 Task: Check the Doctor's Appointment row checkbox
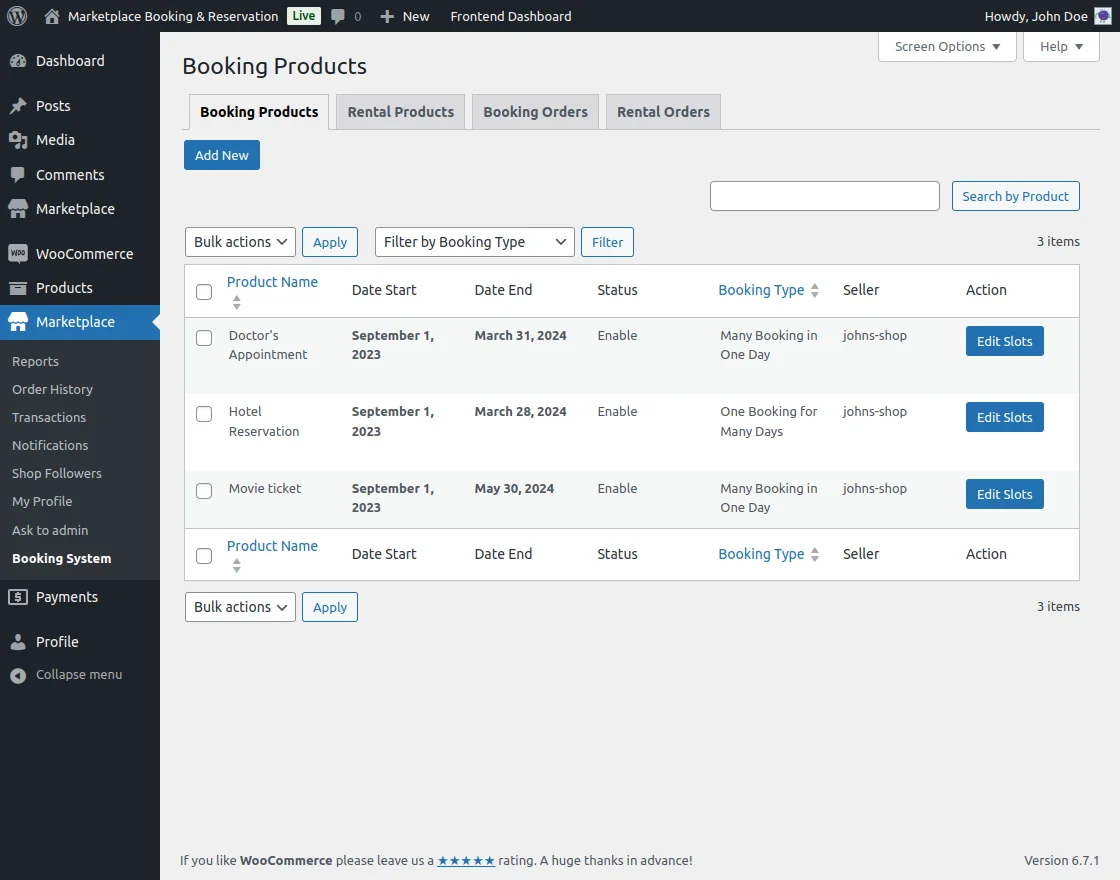tap(204, 338)
